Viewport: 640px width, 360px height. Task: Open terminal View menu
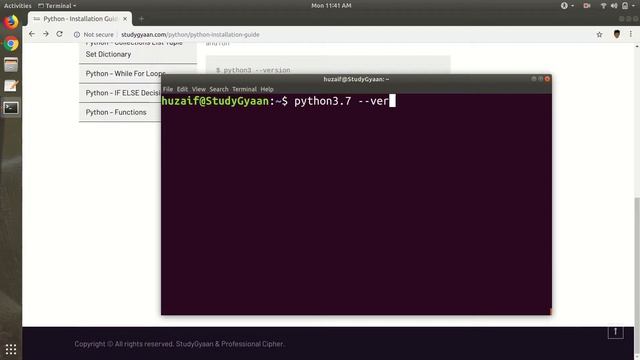click(199, 89)
